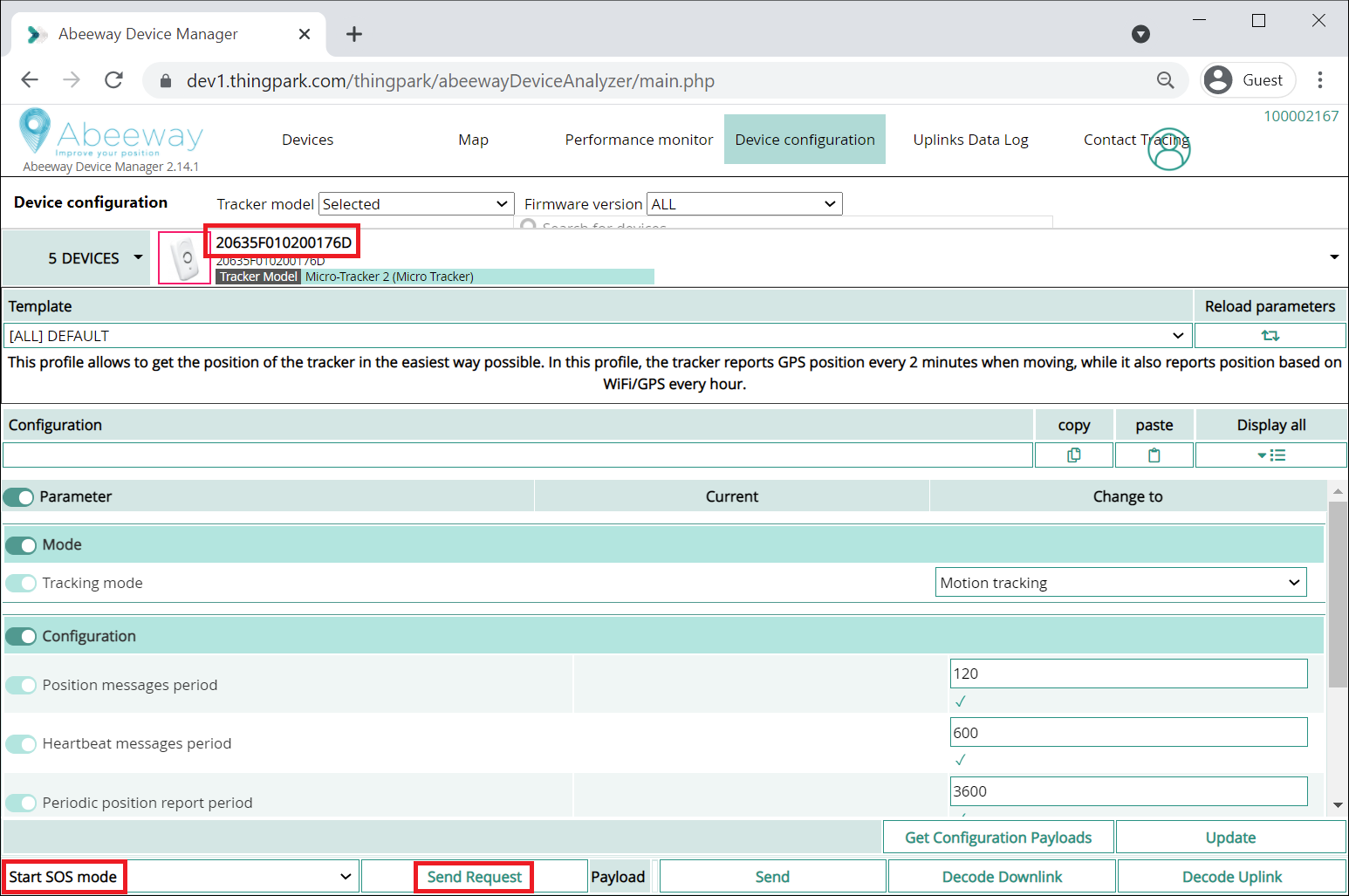Click the scrollbar down arrow
Viewport: 1349px width, 896px height.
click(1338, 805)
